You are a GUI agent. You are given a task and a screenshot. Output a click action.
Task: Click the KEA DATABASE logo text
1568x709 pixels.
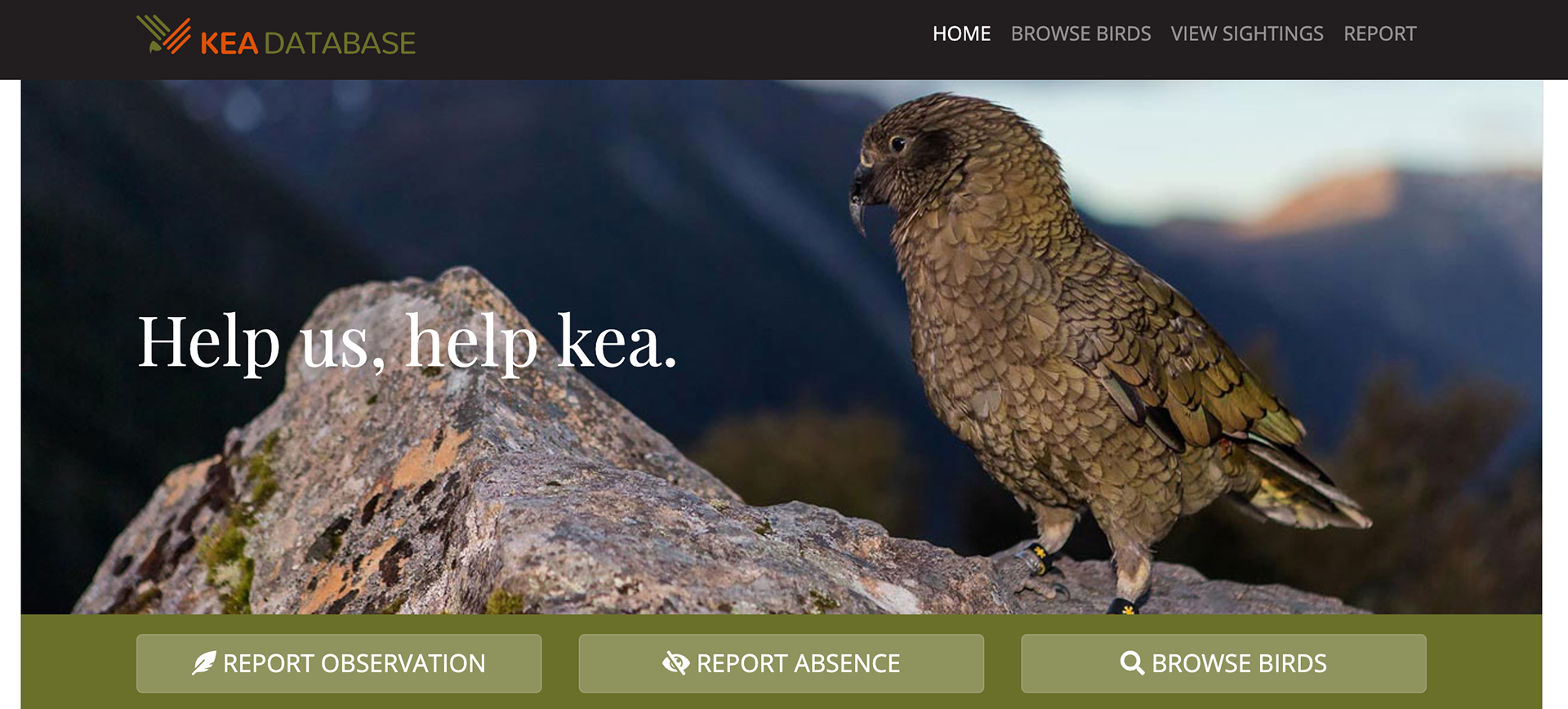pyautogui.click(x=308, y=42)
